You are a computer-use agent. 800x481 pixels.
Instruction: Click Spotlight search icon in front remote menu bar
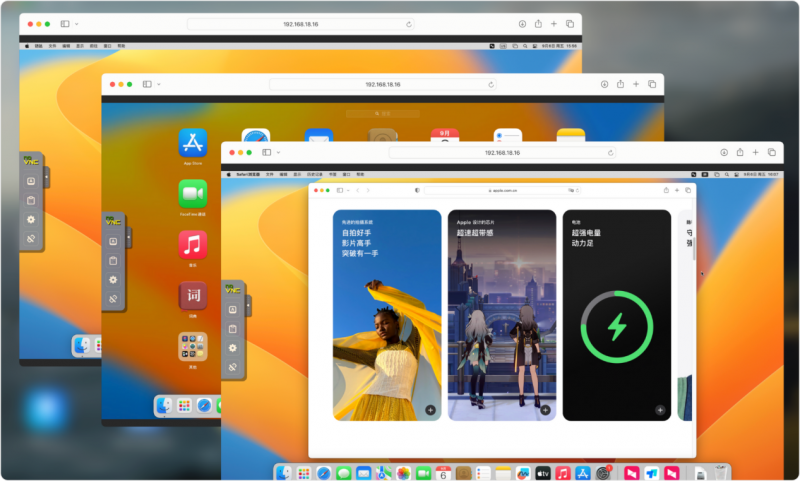pos(727,174)
